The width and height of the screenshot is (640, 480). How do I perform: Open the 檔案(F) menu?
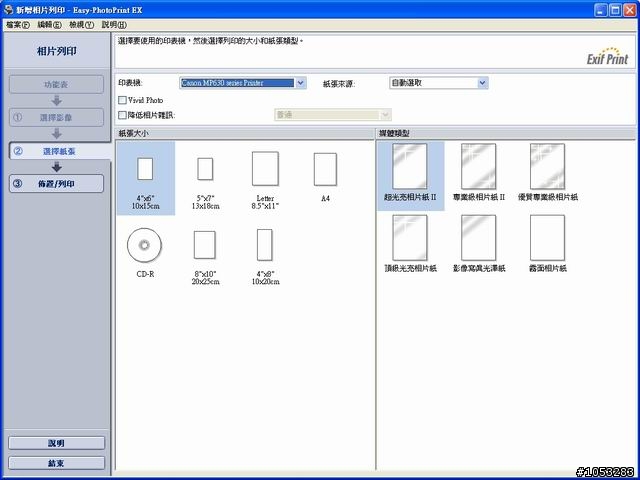coord(18,25)
